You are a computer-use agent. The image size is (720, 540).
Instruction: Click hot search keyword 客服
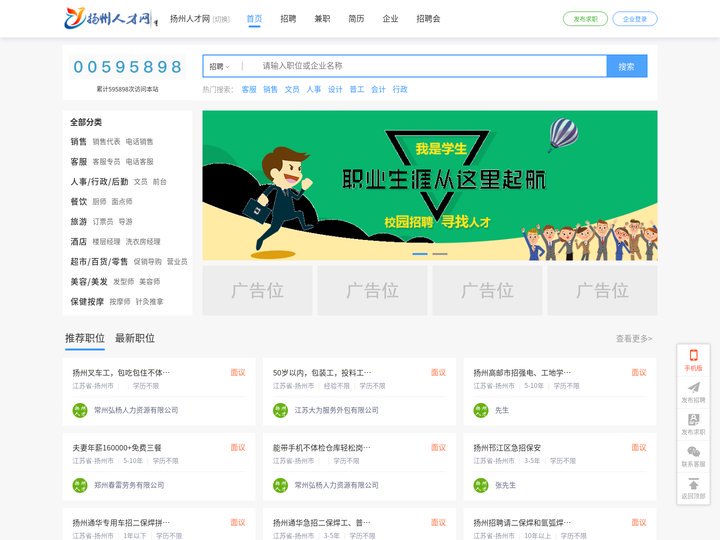point(249,90)
